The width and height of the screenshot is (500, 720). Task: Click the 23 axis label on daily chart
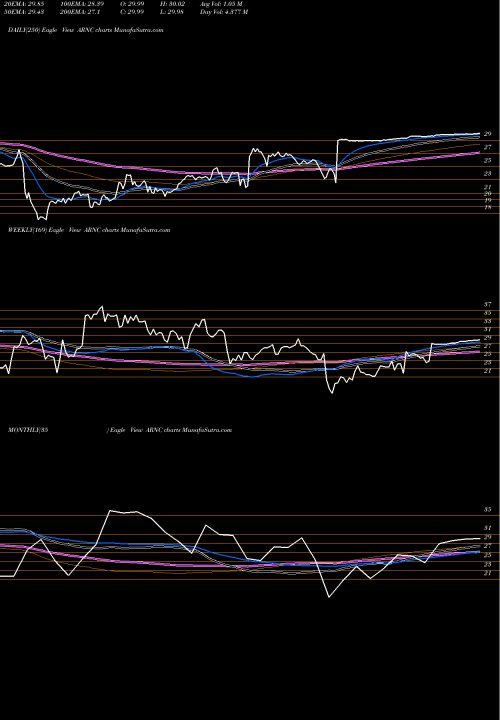488,173
